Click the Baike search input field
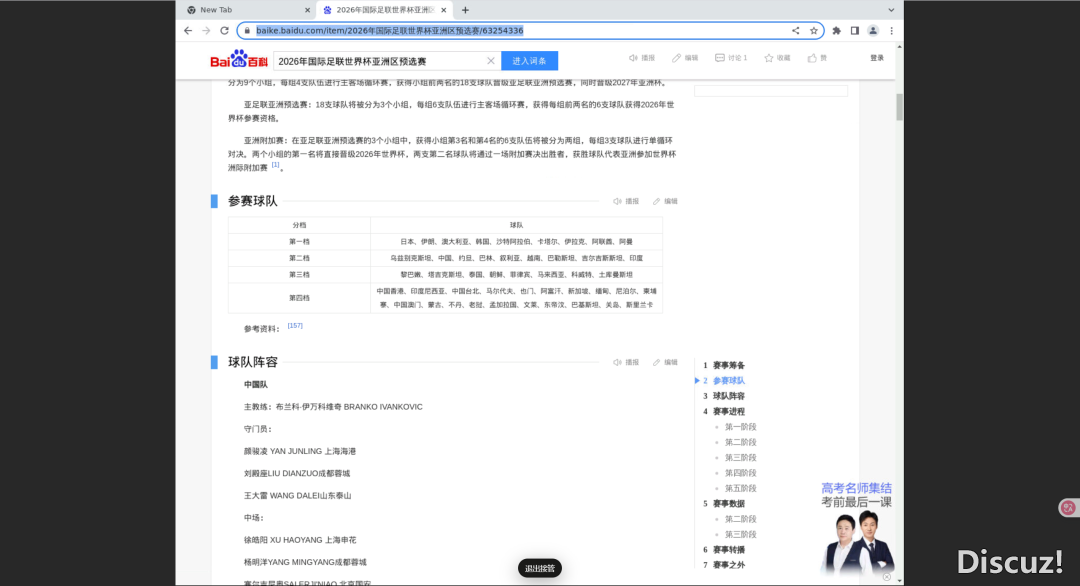This screenshot has width=1080, height=586. (x=380, y=61)
